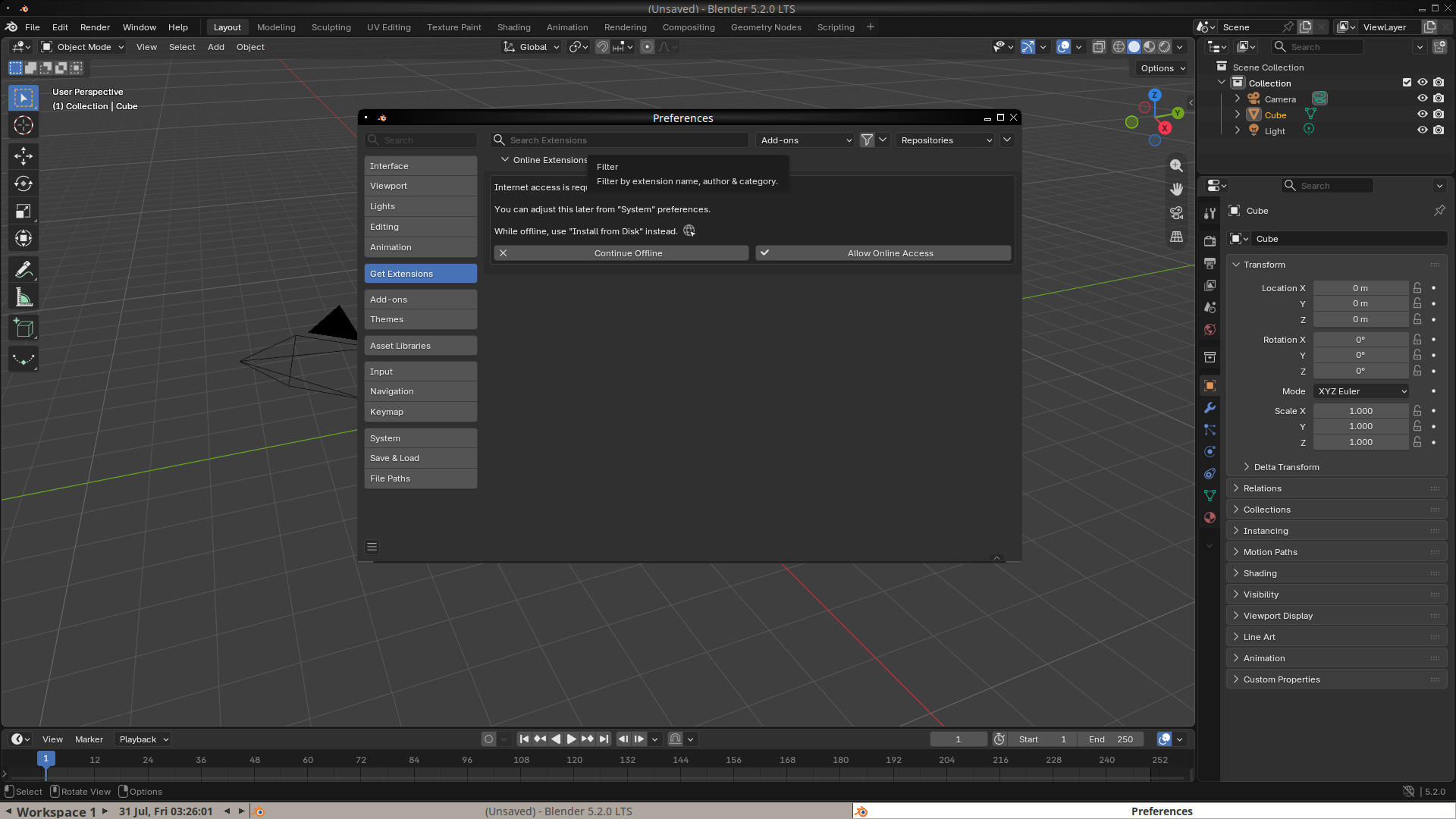Click the viewport zoom magnifier icon
The width and height of the screenshot is (1456, 819).
click(x=1176, y=165)
